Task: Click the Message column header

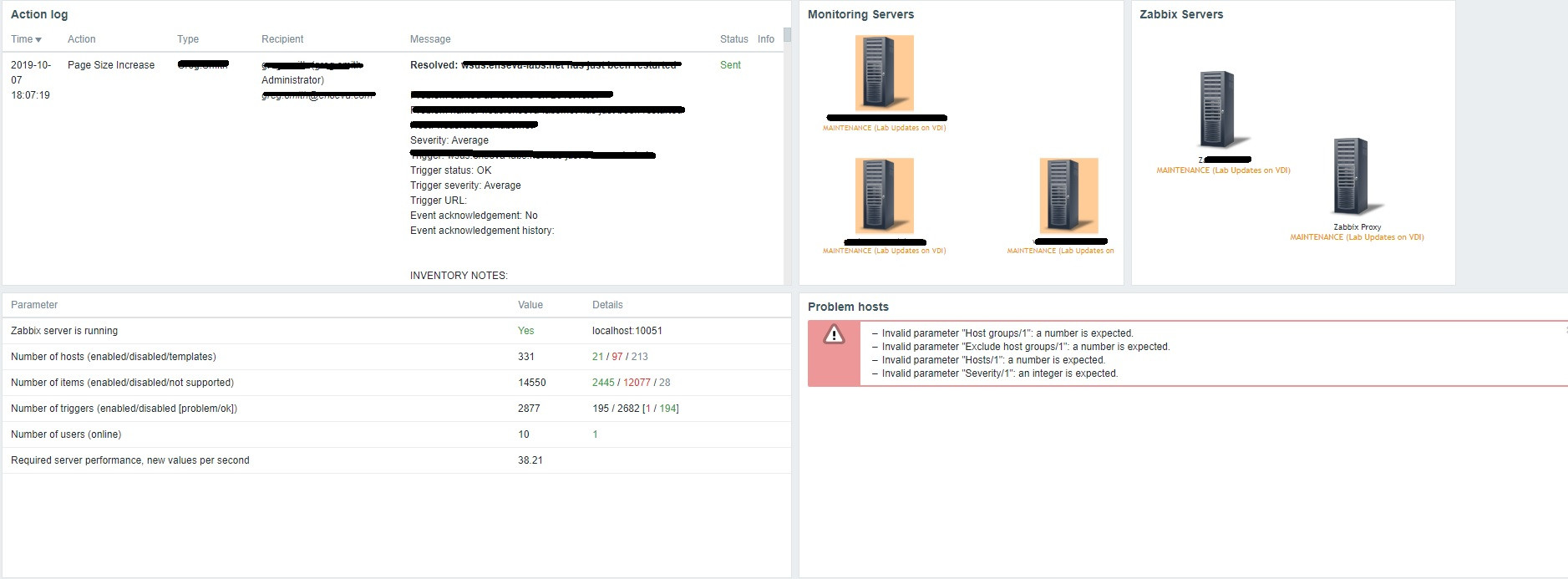Action: click(x=430, y=39)
